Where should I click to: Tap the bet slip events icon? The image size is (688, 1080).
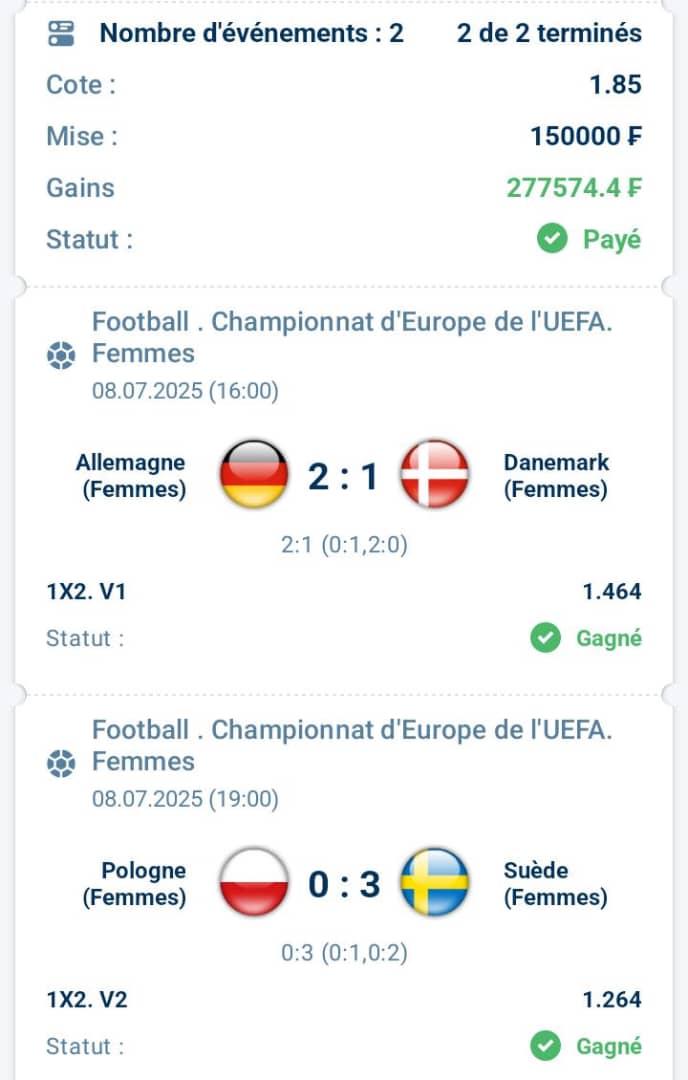click(61, 33)
